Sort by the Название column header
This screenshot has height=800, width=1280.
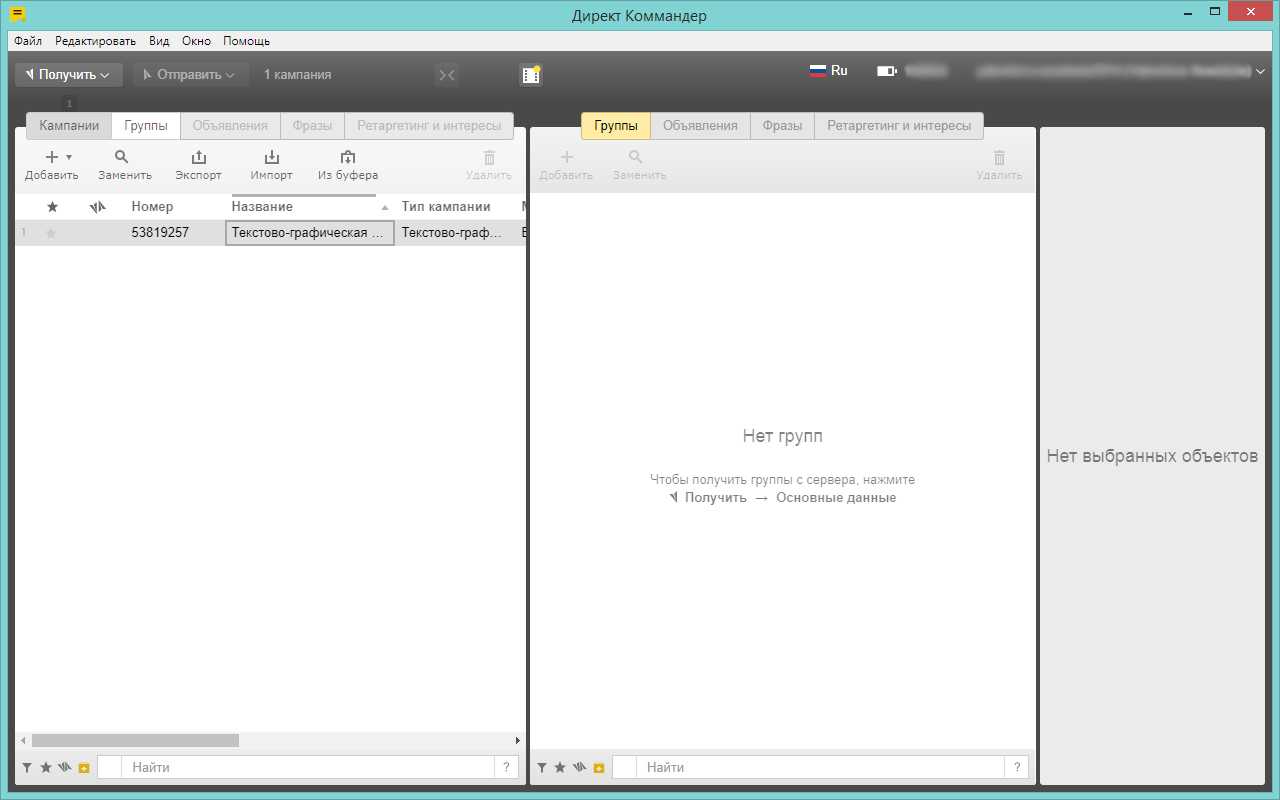point(262,207)
